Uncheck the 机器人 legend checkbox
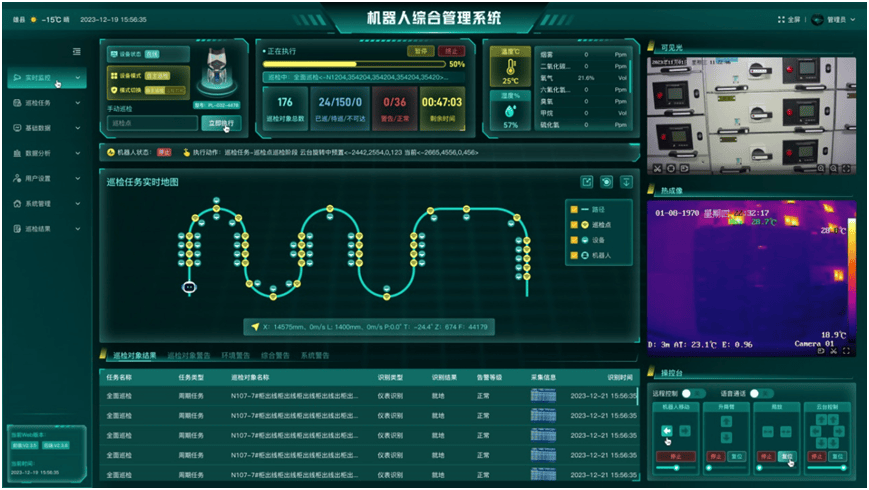869x490 pixels. point(574,256)
